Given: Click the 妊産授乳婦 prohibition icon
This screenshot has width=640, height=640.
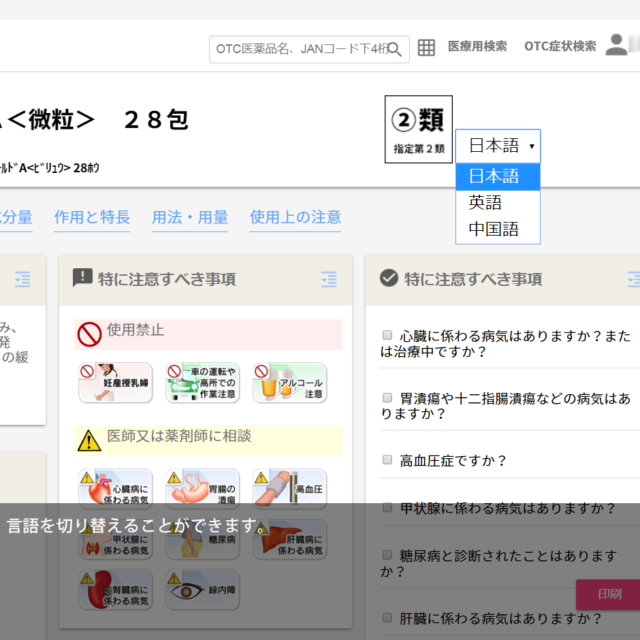Looking at the screenshot, I should tap(116, 383).
